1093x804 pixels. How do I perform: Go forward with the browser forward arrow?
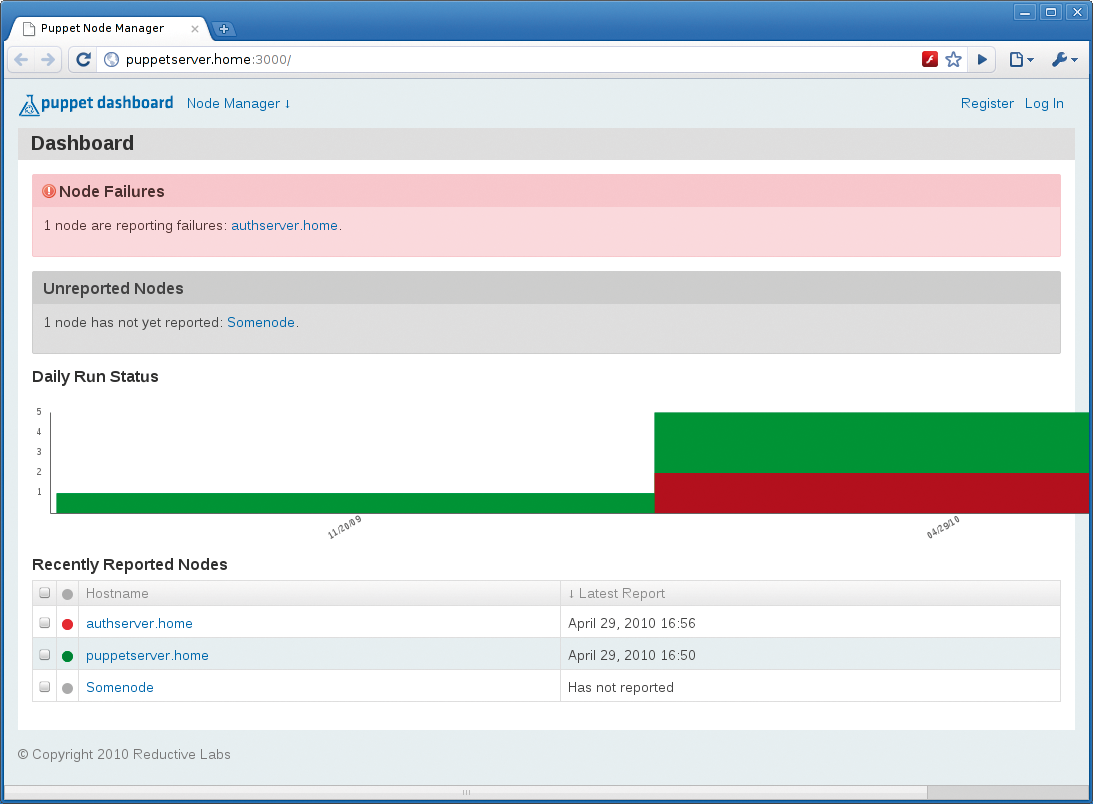(x=47, y=60)
